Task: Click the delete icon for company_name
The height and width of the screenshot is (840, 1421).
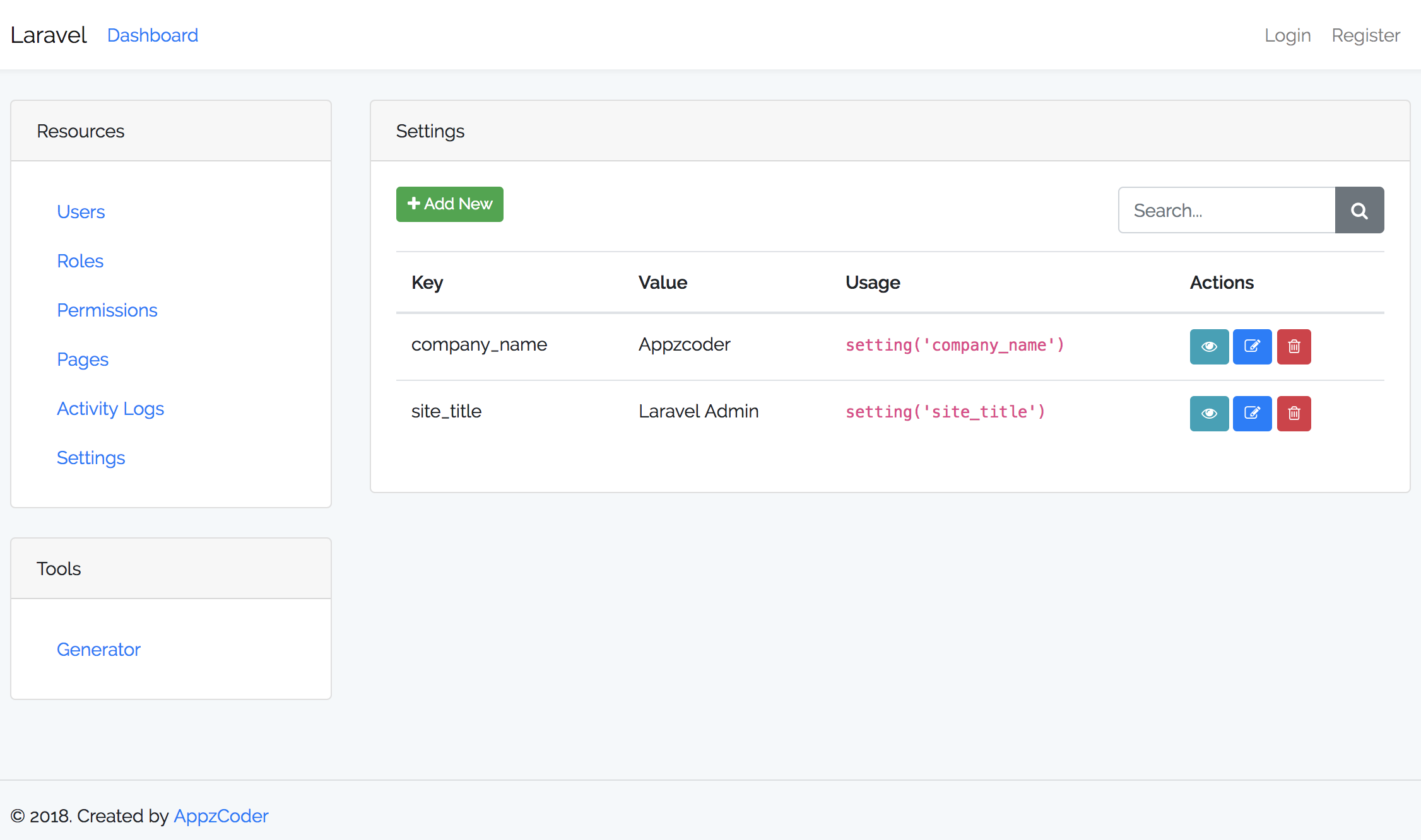Action: point(1294,347)
